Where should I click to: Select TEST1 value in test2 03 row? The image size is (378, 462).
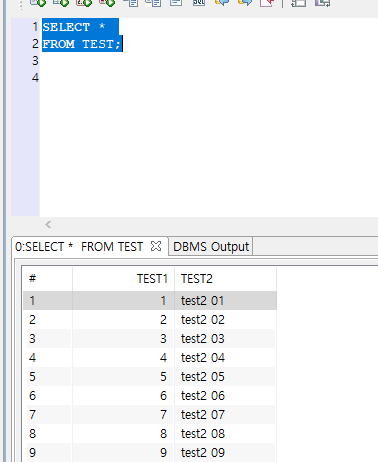[123, 339]
